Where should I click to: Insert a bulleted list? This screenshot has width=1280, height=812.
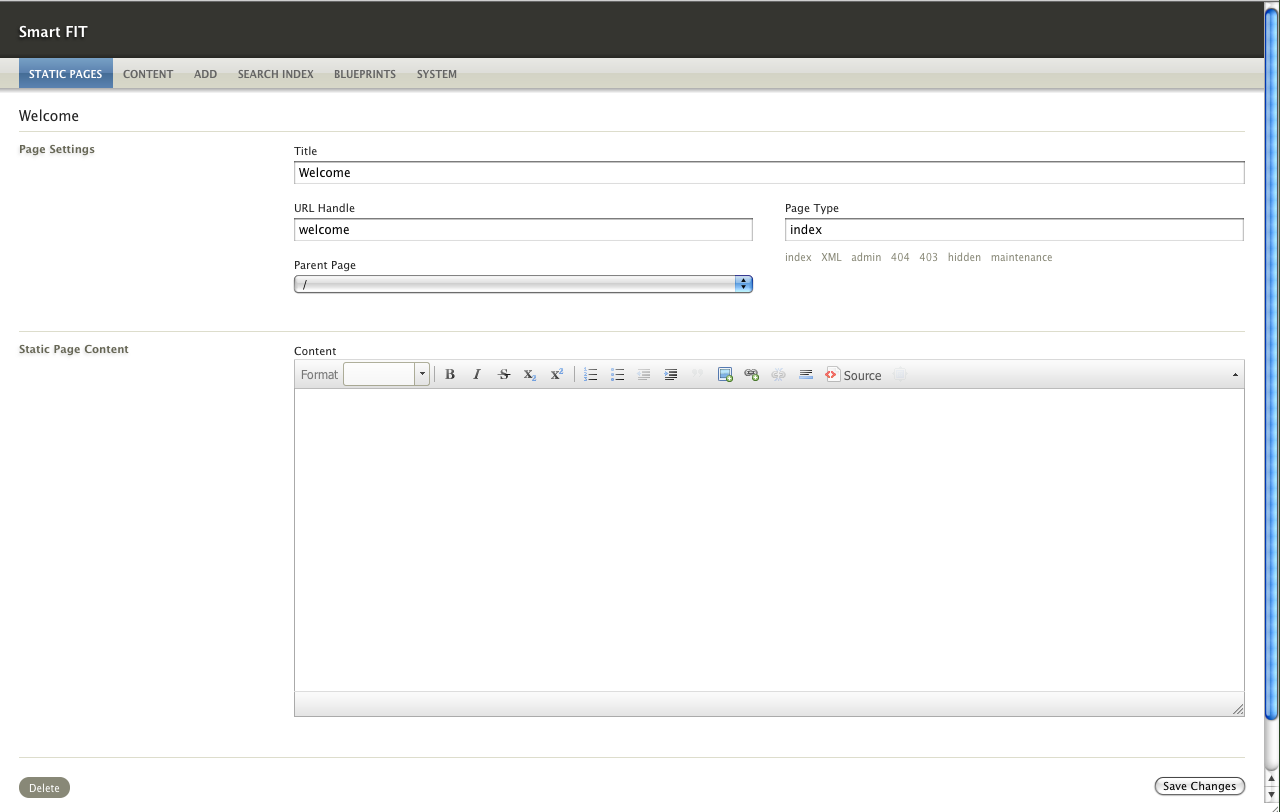[618, 375]
